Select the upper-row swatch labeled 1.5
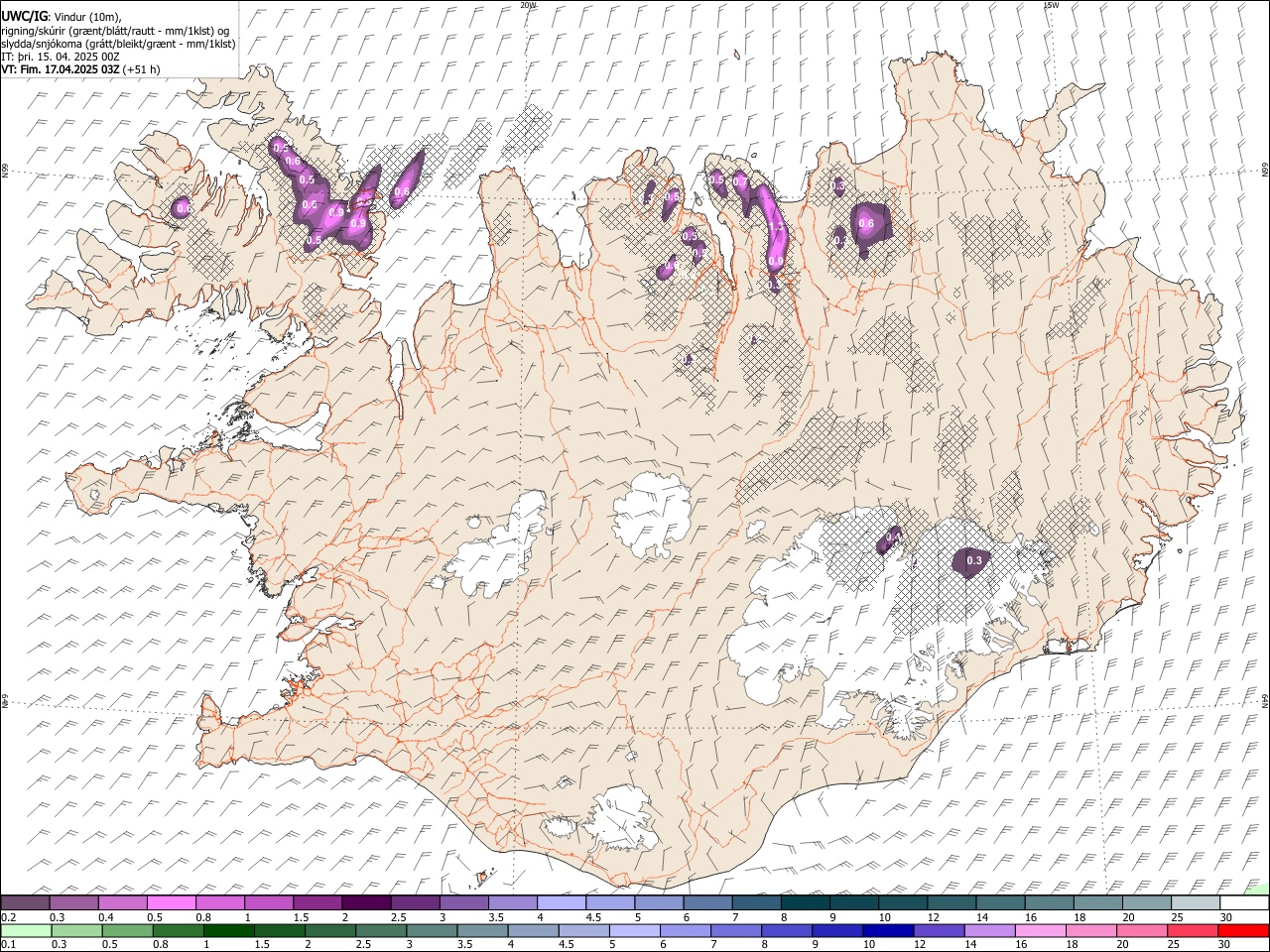Viewport: 1270px width, 952px height. pyautogui.click(x=317, y=903)
